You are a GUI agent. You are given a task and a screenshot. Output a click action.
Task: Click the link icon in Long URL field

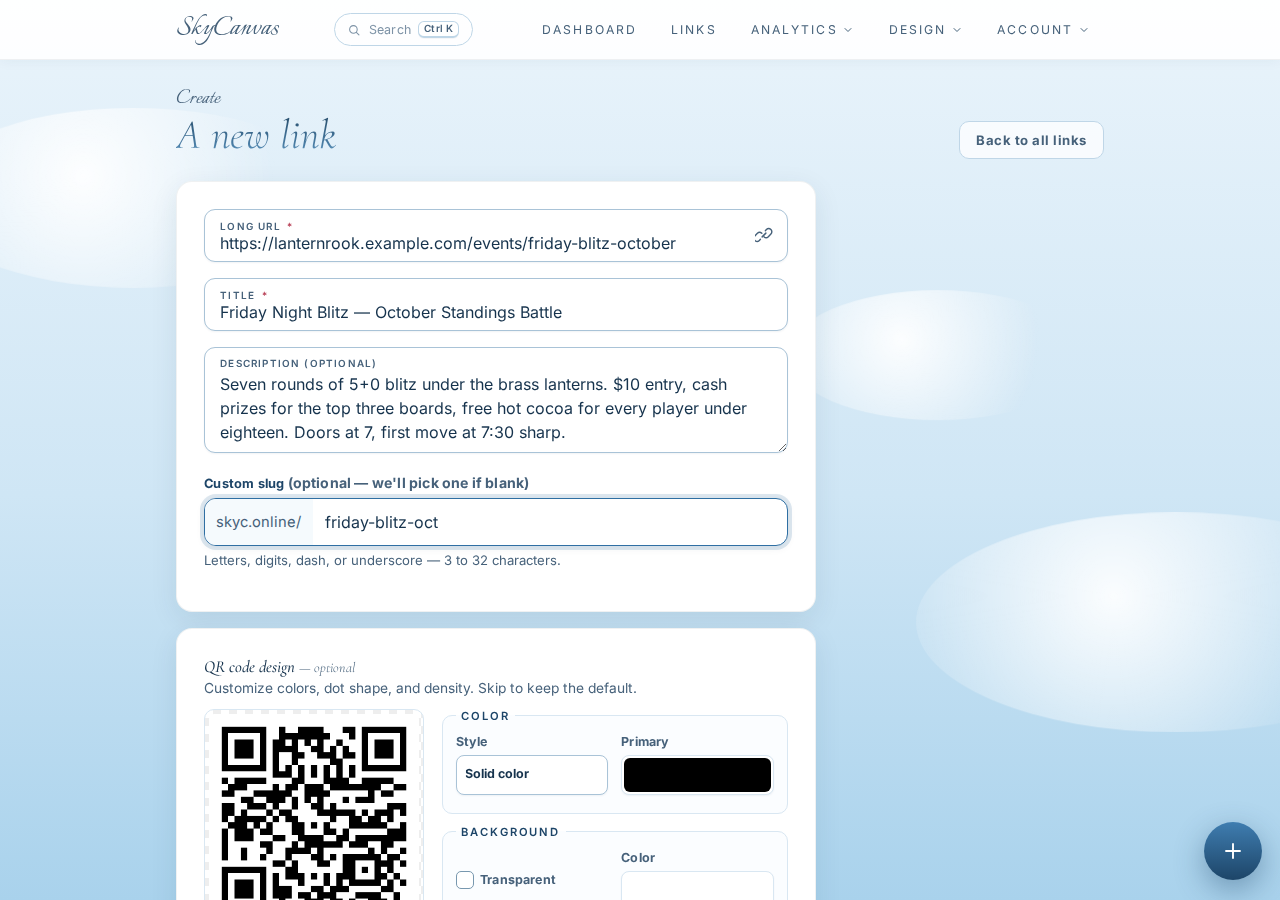click(x=764, y=235)
